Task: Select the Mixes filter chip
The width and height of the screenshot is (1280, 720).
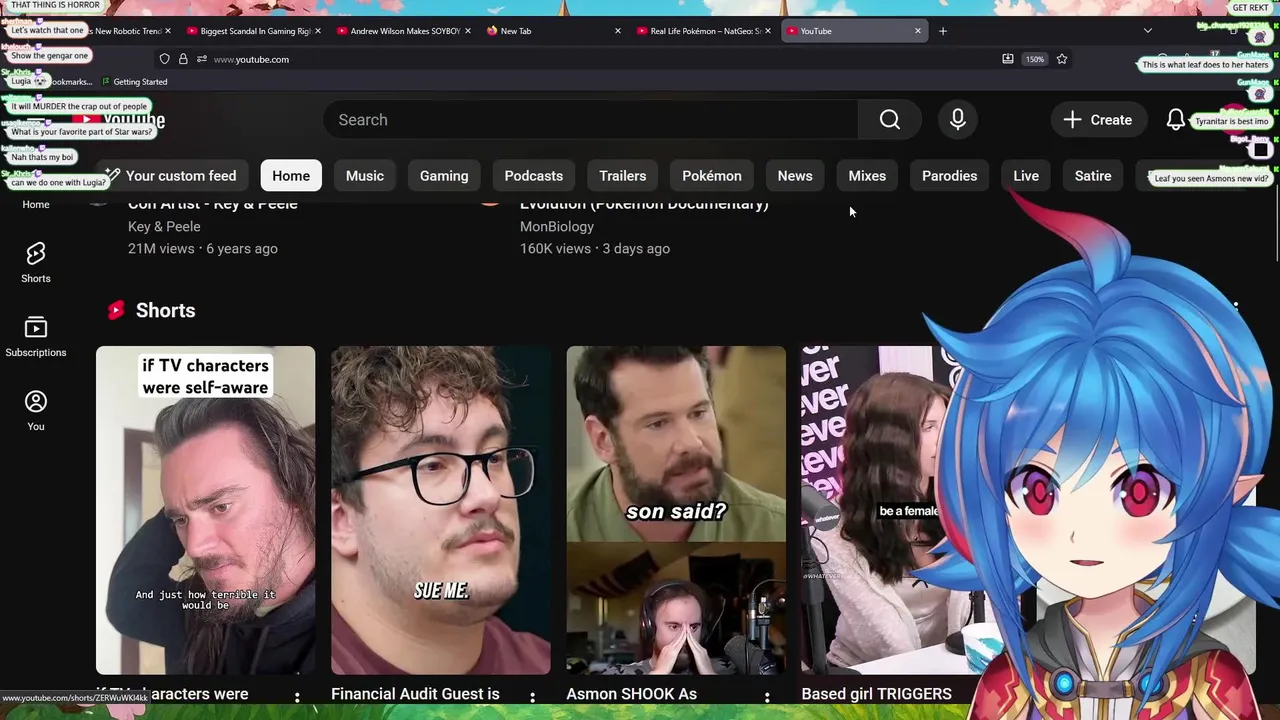Action: tap(867, 176)
